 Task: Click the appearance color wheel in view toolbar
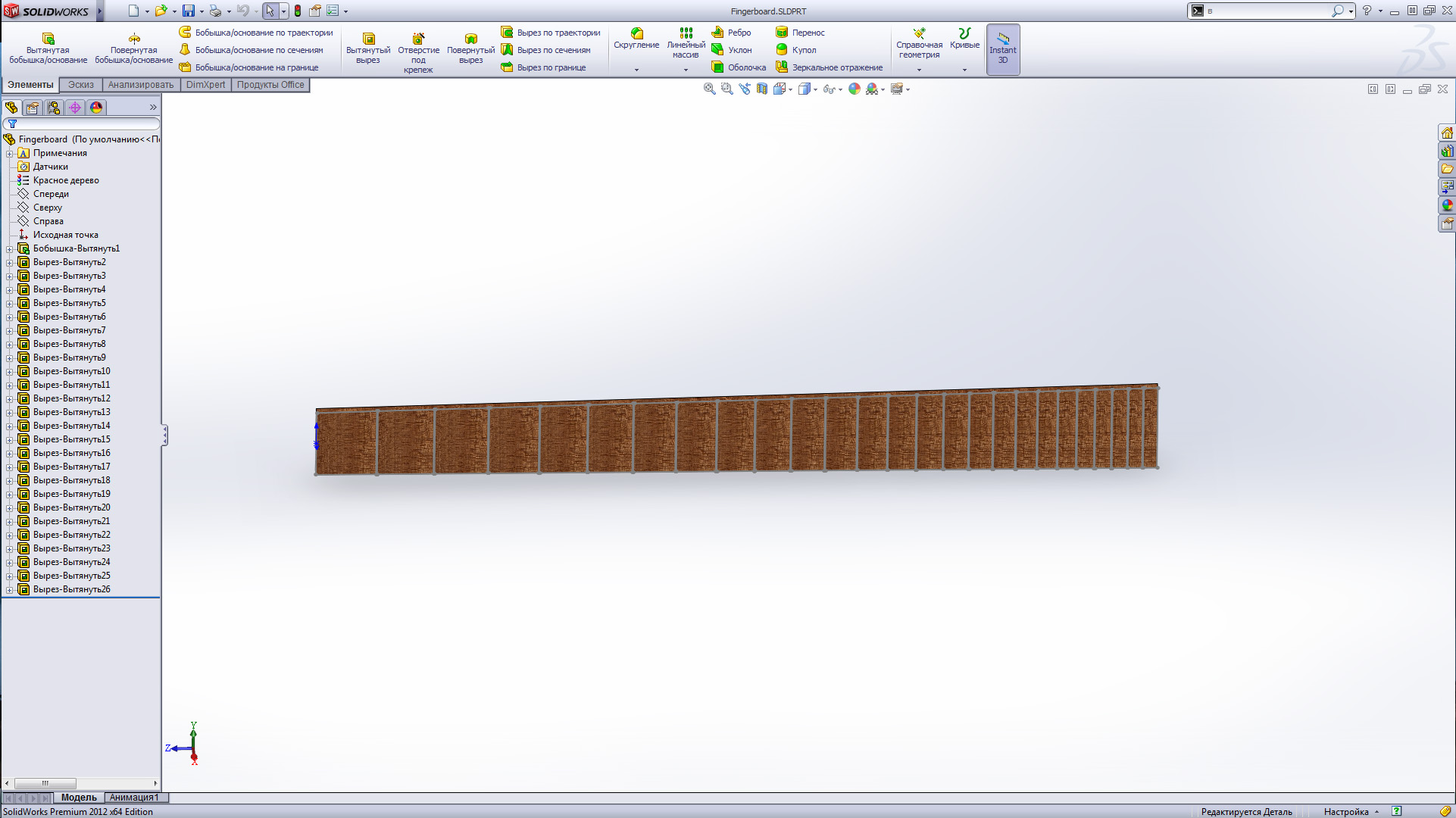[x=855, y=89]
